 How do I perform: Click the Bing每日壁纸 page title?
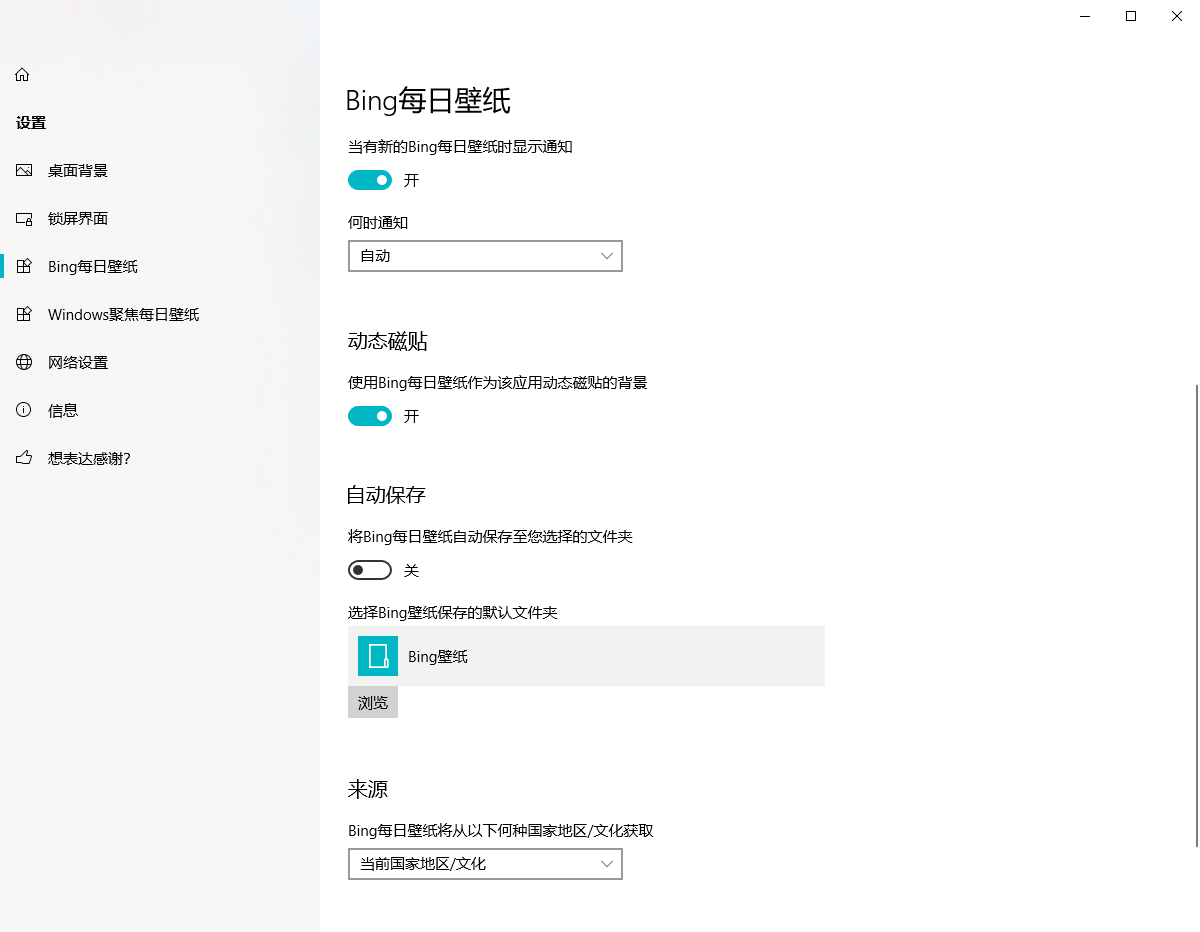(428, 100)
